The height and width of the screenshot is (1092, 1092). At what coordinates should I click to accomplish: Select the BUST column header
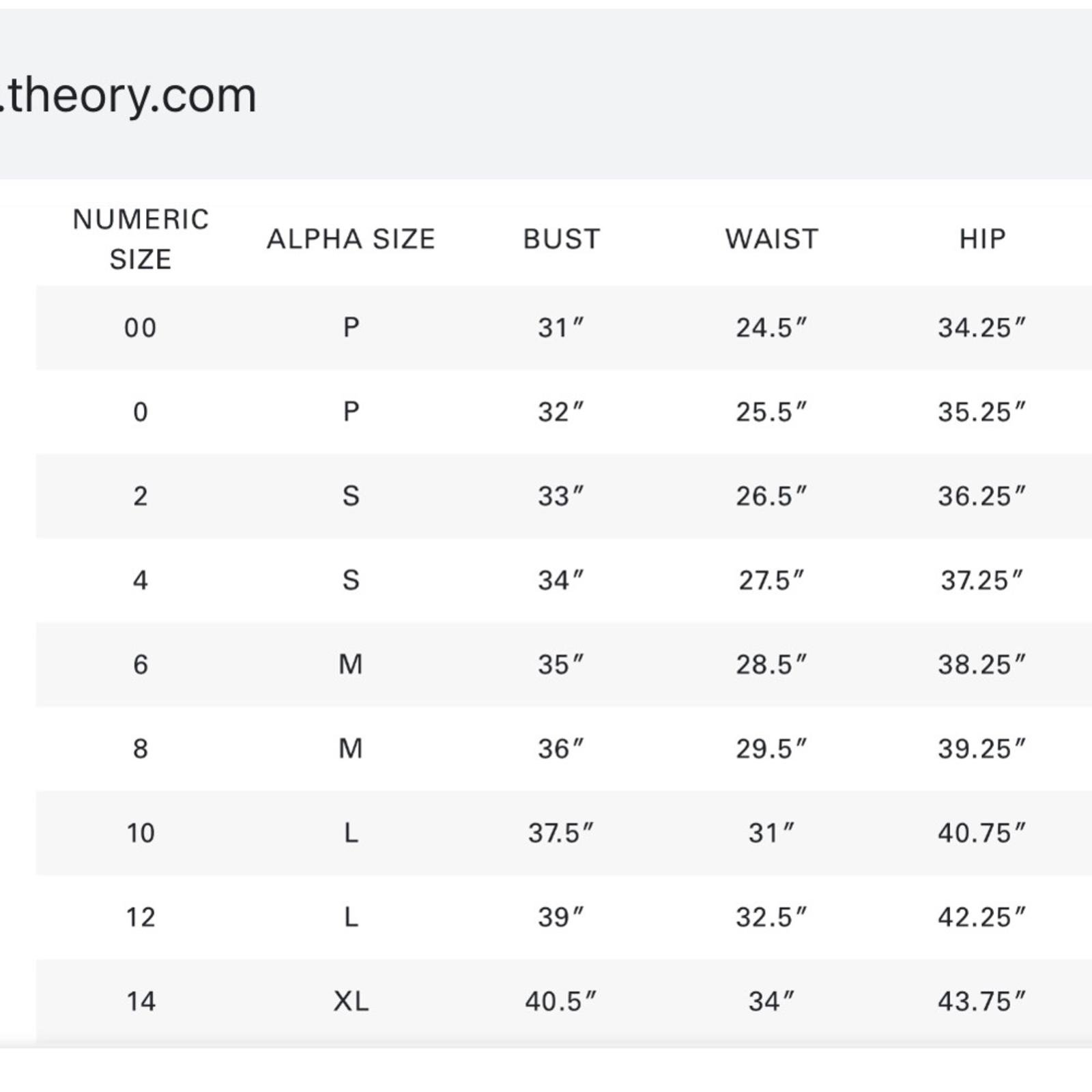point(562,239)
